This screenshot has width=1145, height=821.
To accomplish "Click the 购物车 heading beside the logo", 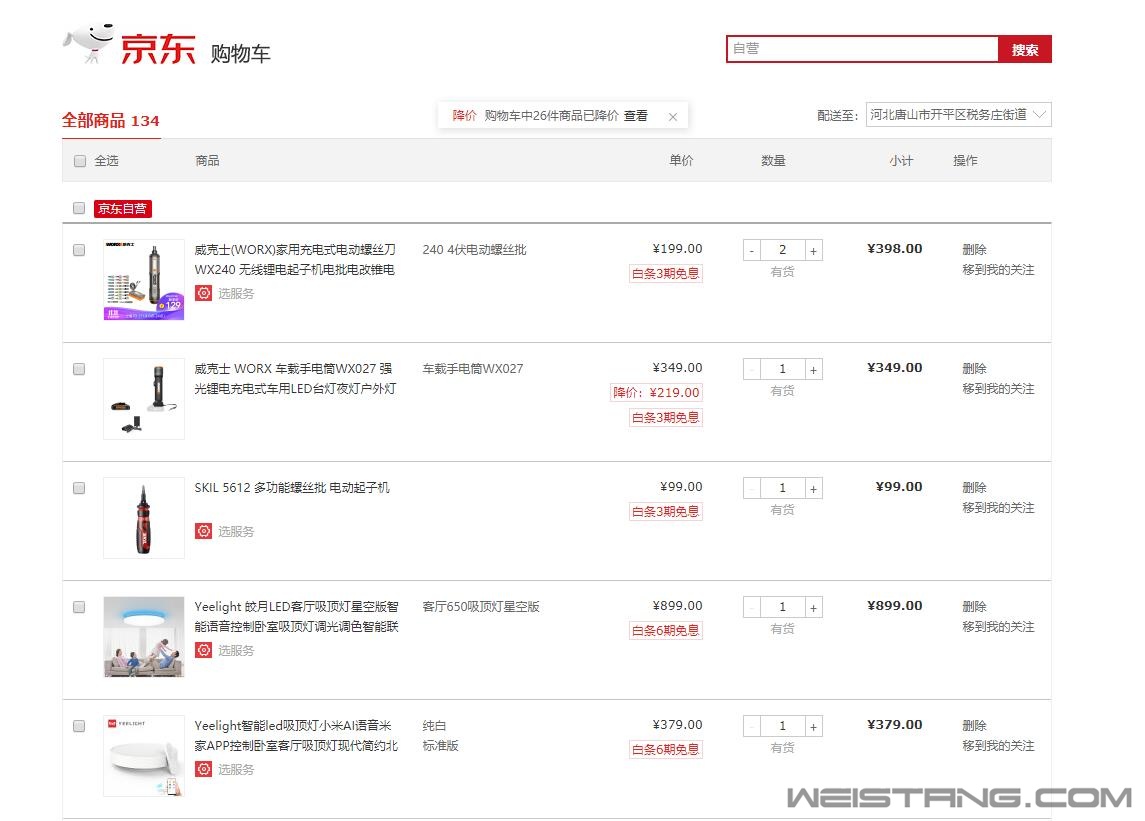I will pos(240,53).
